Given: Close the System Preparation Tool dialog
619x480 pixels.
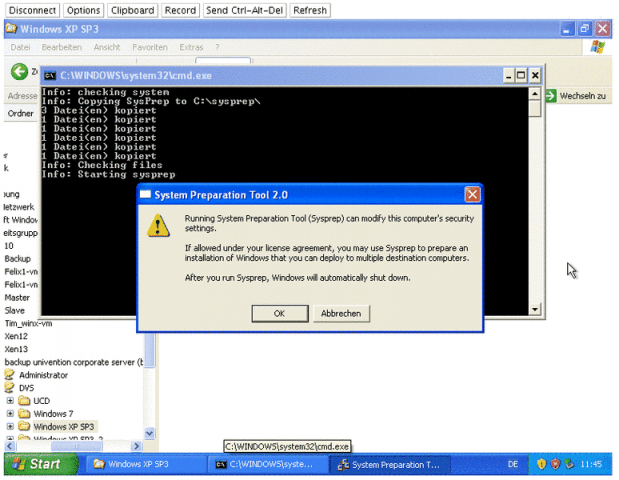Looking at the screenshot, I should point(472,195).
